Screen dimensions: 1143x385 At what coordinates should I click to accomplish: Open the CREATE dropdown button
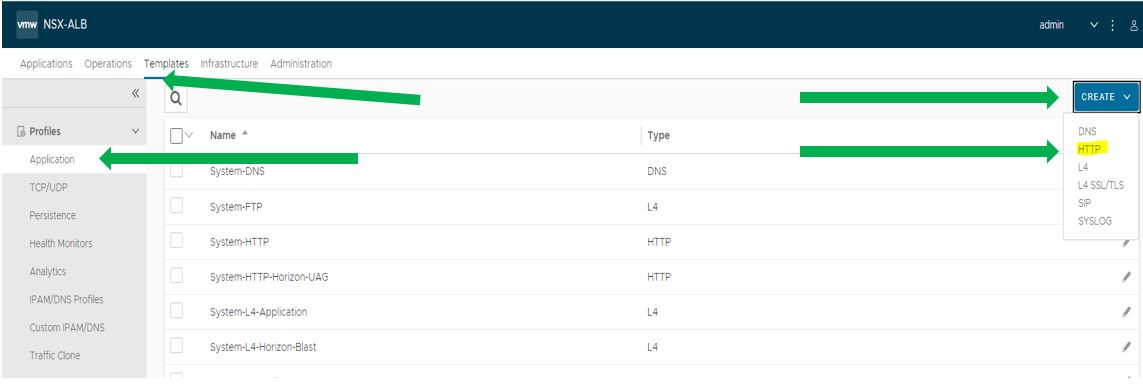1106,97
